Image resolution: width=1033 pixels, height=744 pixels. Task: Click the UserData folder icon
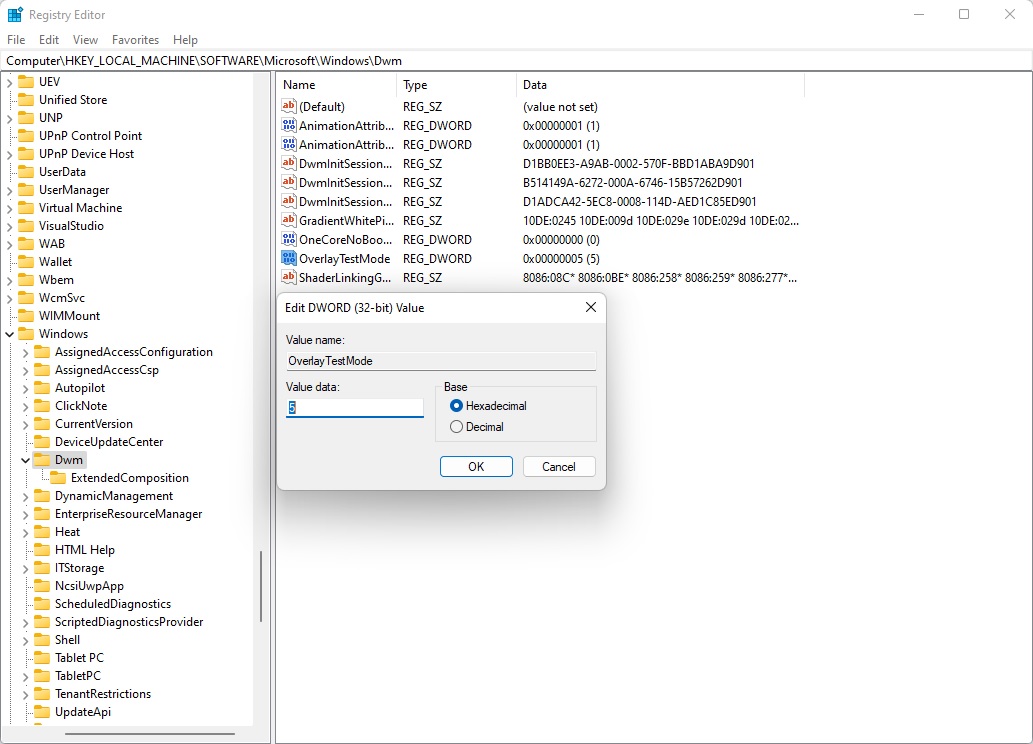click(x=26, y=171)
